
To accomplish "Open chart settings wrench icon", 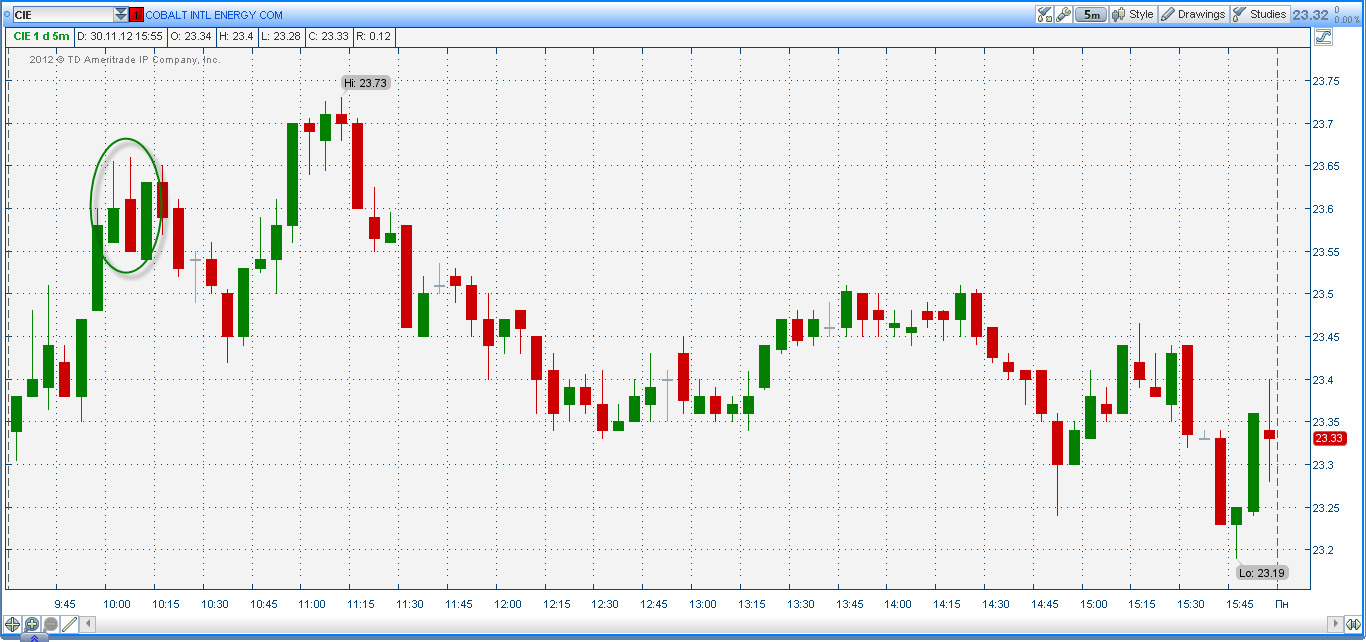I will 1064,14.
